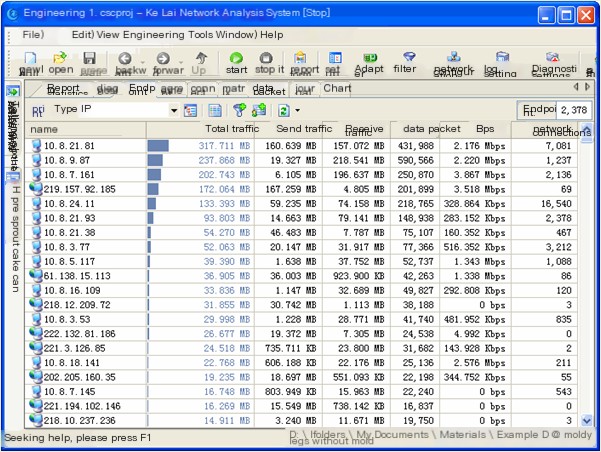Start capture with the green start icon

(236, 58)
